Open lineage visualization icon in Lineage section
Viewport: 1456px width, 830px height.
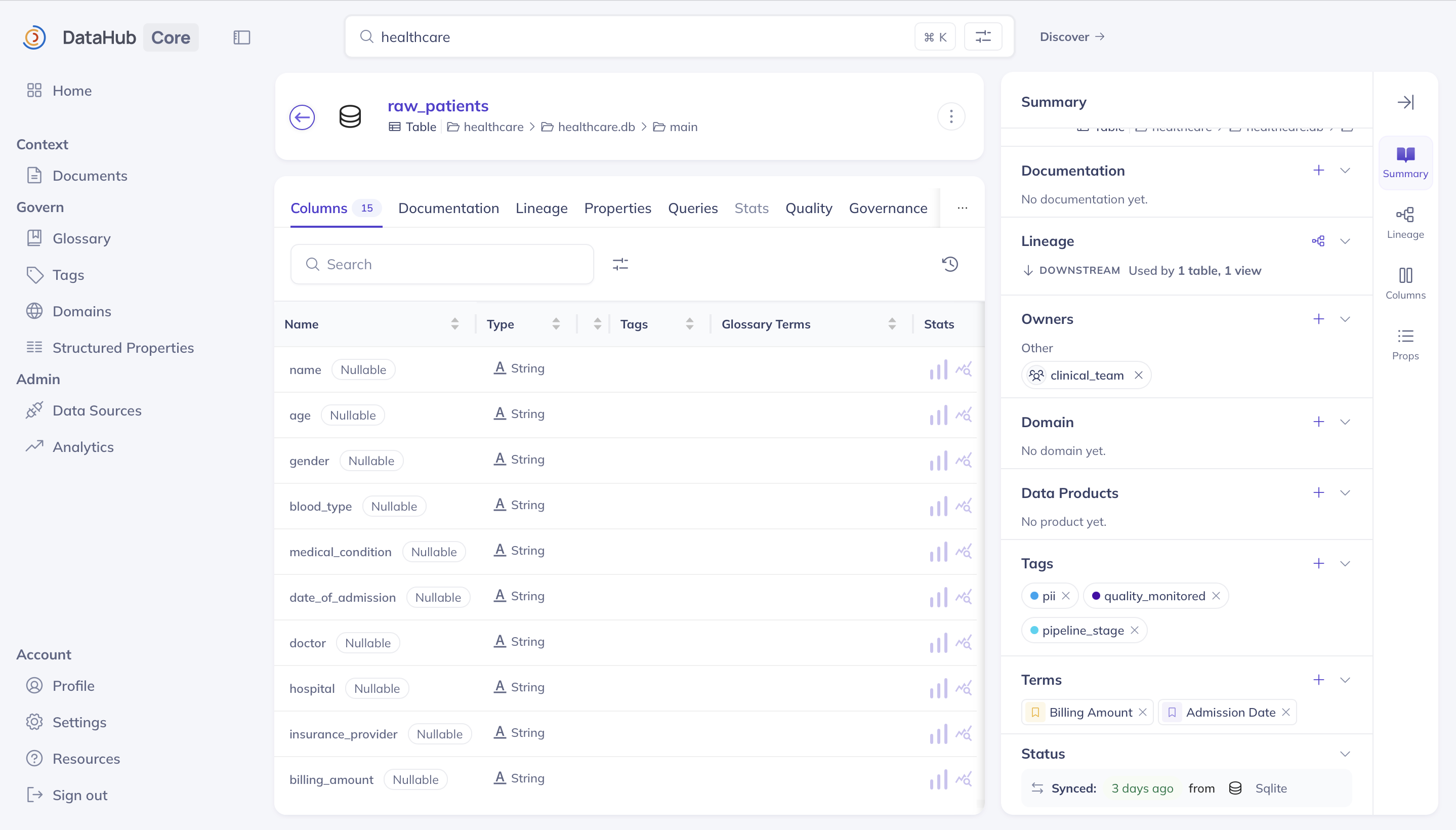coord(1318,241)
